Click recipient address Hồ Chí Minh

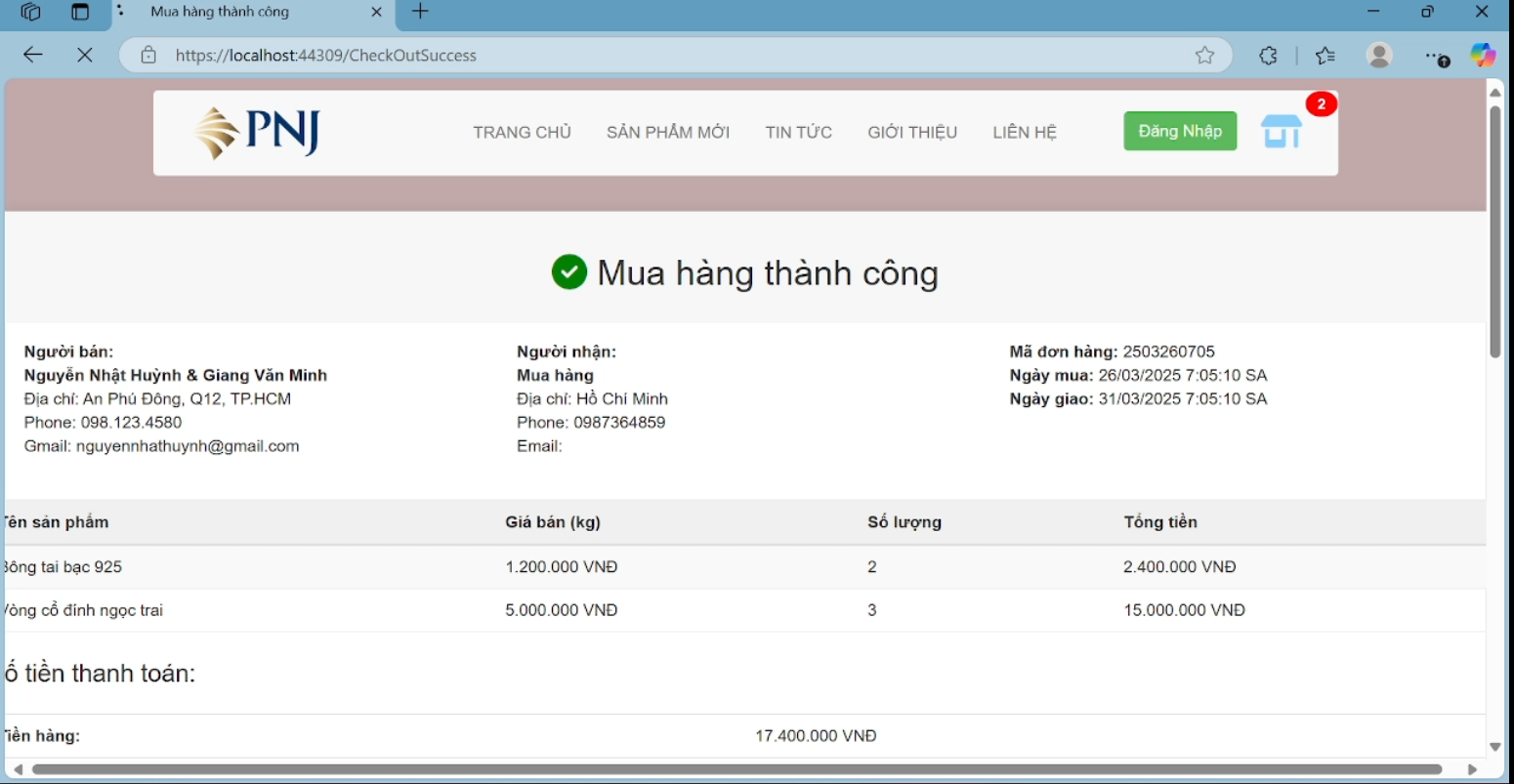coord(622,399)
